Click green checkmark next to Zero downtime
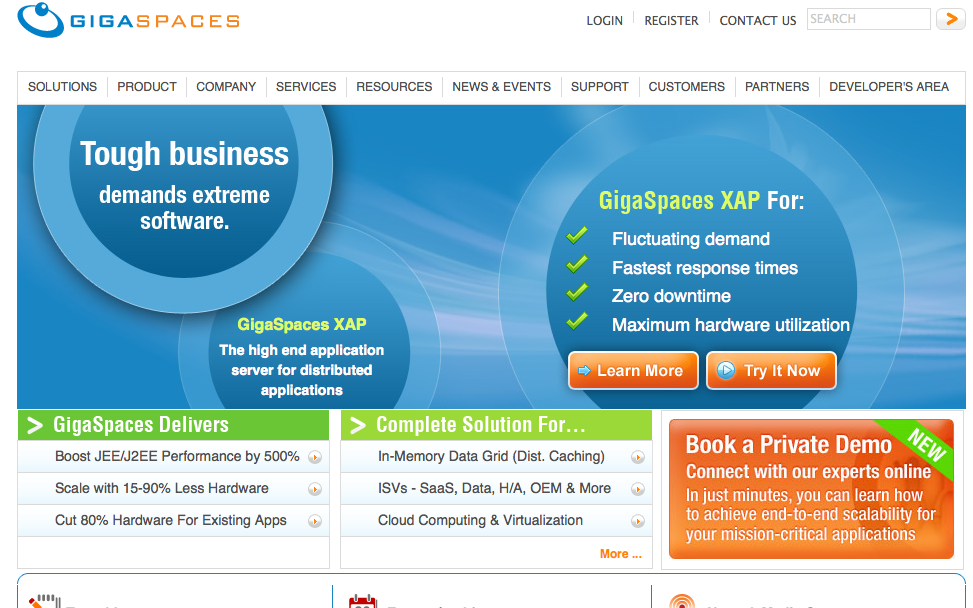Viewport: 973px width, 608px height. pyautogui.click(x=577, y=292)
